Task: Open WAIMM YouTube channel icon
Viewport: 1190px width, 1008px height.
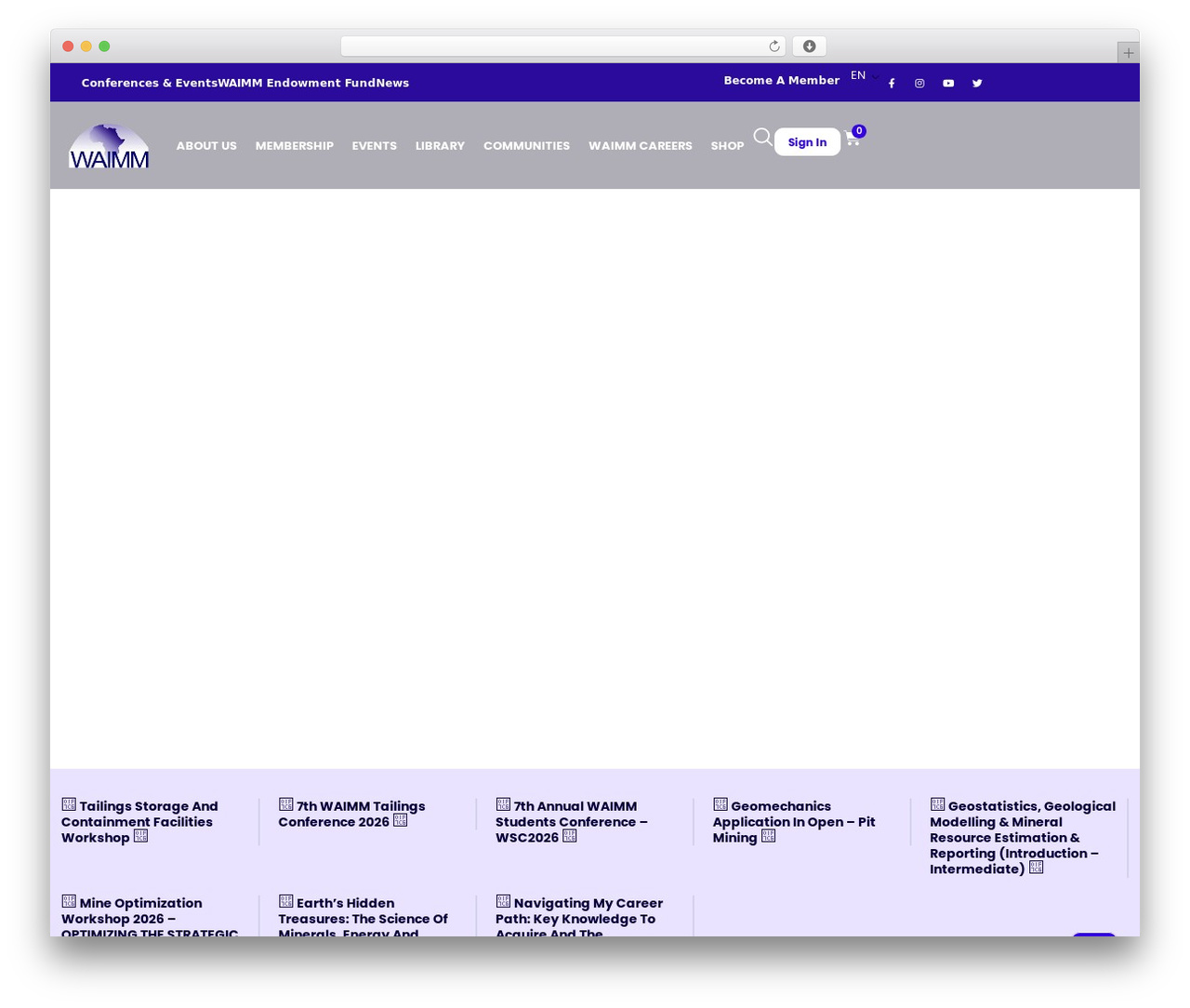Action: click(x=948, y=84)
